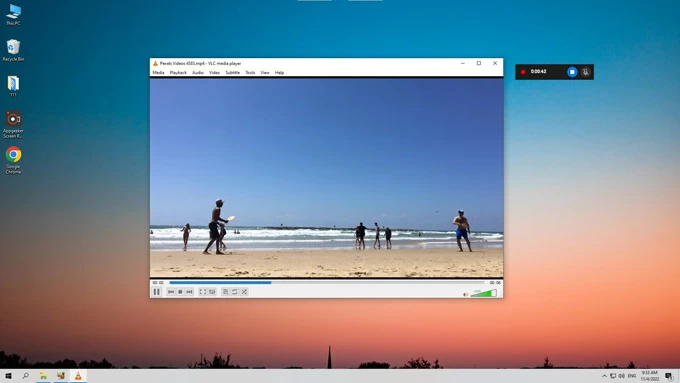The image size is (680, 383).
Task: Expand hidden system tray icons
Action: click(x=604, y=376)
